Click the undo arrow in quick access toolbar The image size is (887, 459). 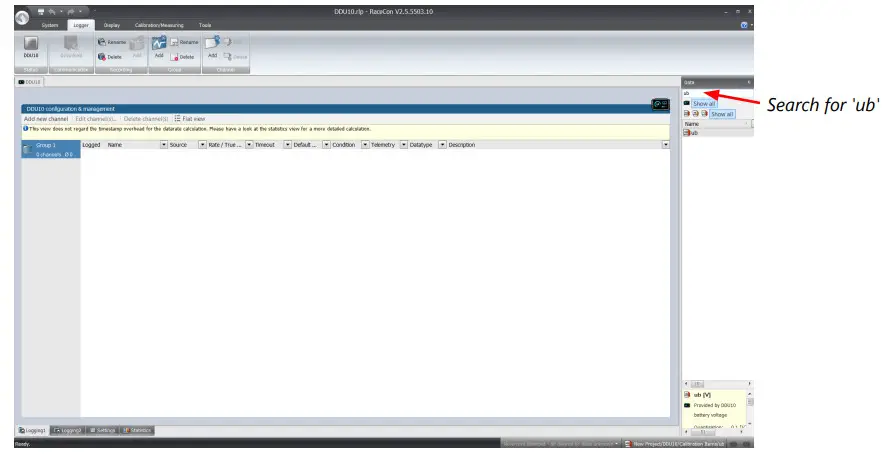53,11
